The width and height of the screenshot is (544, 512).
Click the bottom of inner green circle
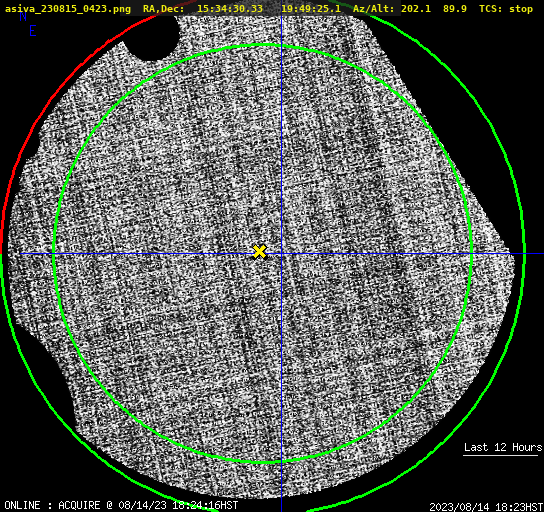(x=264, y=462)
